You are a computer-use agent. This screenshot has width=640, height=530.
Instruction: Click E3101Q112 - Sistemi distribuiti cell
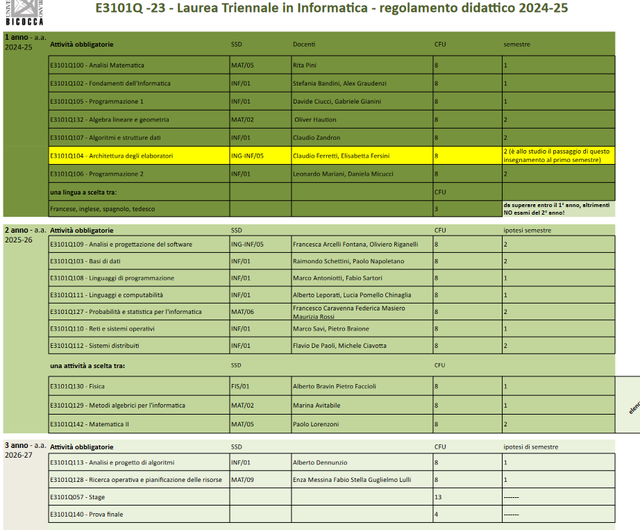[x=139, y=345]
